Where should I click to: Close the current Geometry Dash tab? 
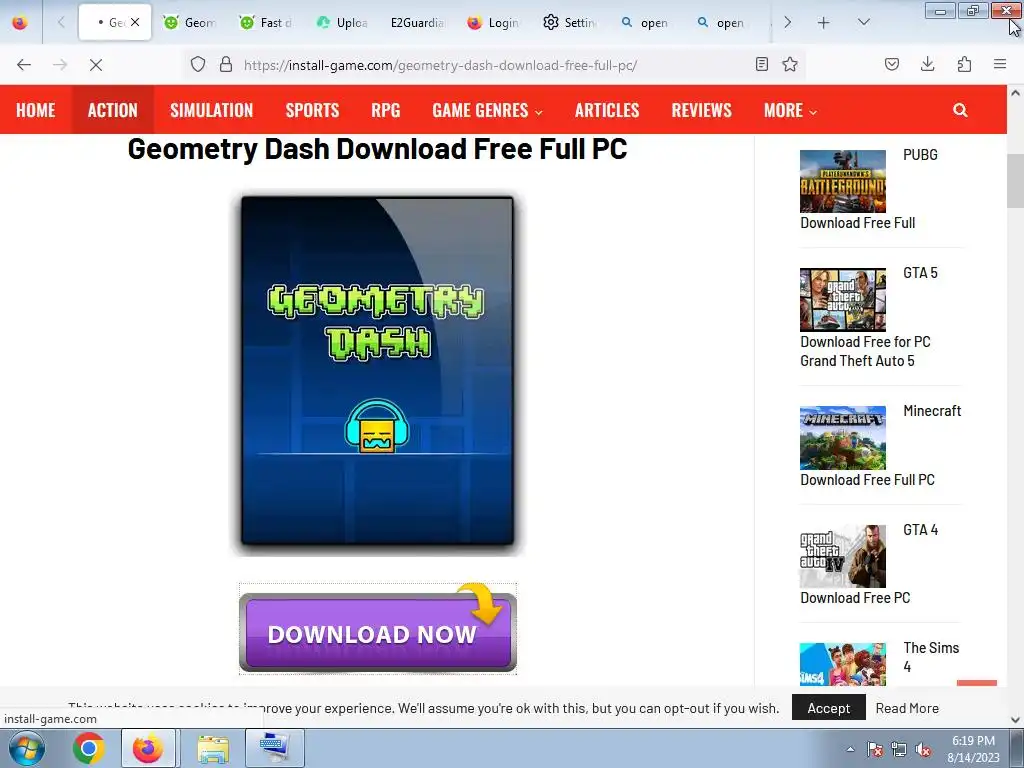click(135, 22)
